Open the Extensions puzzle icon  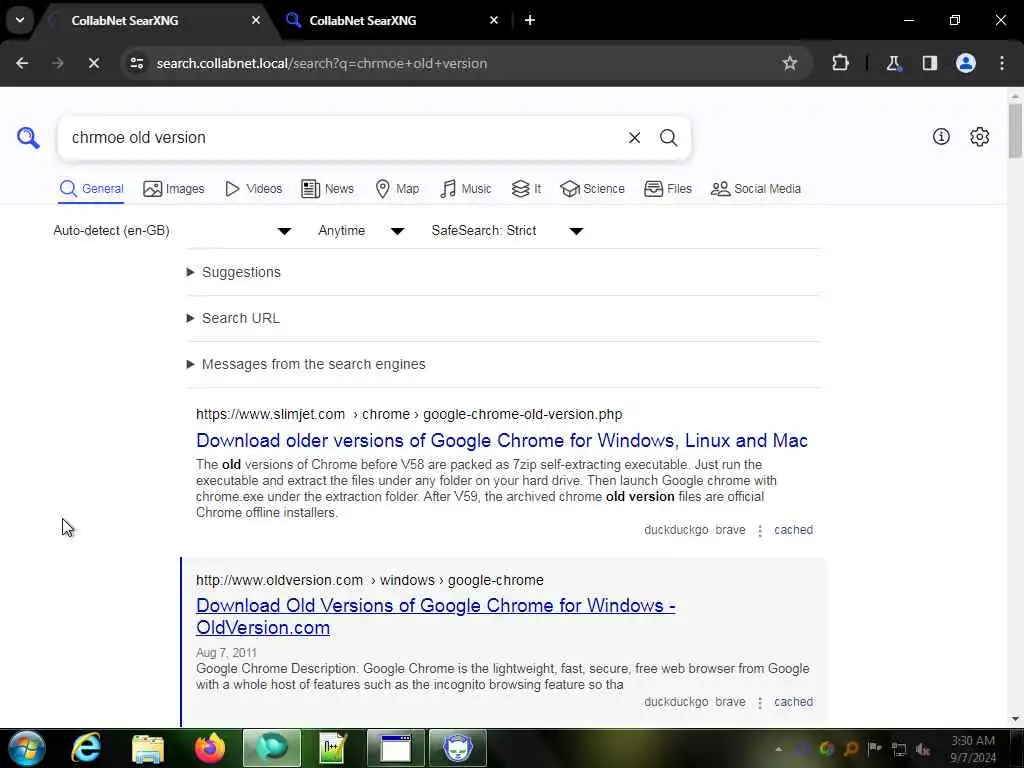840,63
